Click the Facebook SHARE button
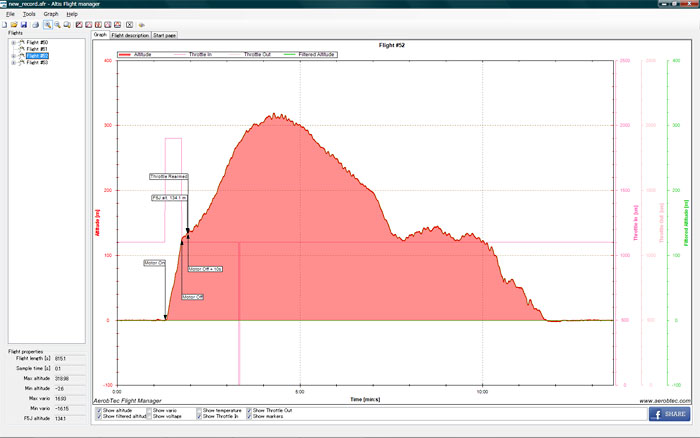Image resolution: width=700 pixels, height=438 pixels. [x=669, y=414]
